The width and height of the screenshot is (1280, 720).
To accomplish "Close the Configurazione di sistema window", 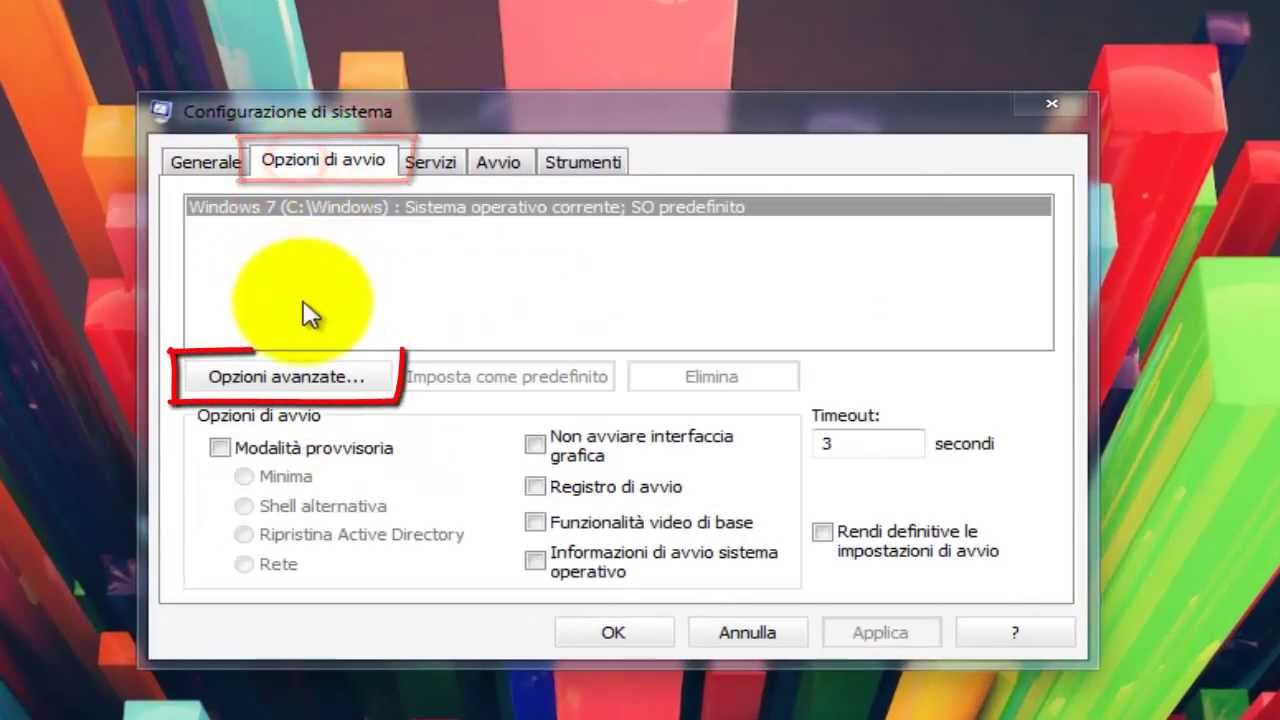I will (x=1052, y=104).
